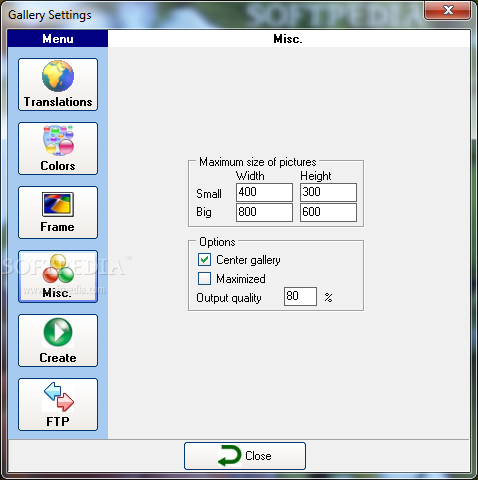Click the Options group label

(217, 242)
